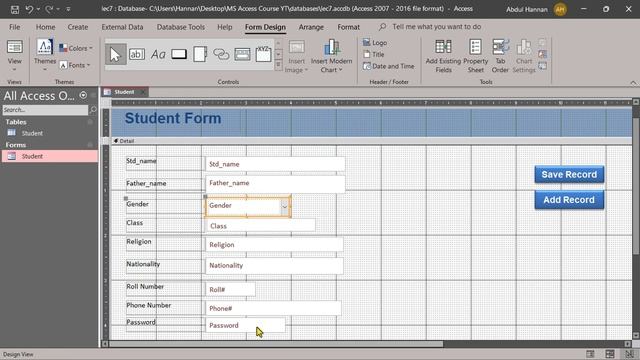640x360 pixels.
Task: Open the Help tab
Action: (224, 27)
